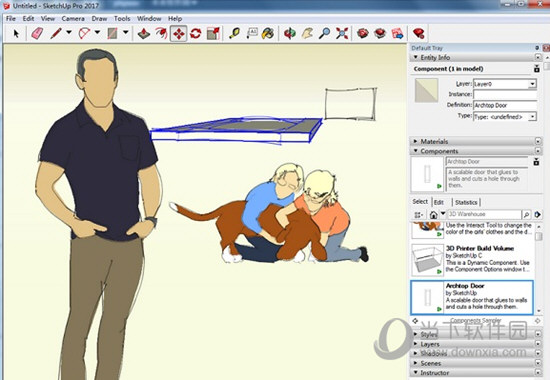Click the search magnifier in Components

[526, 214]
